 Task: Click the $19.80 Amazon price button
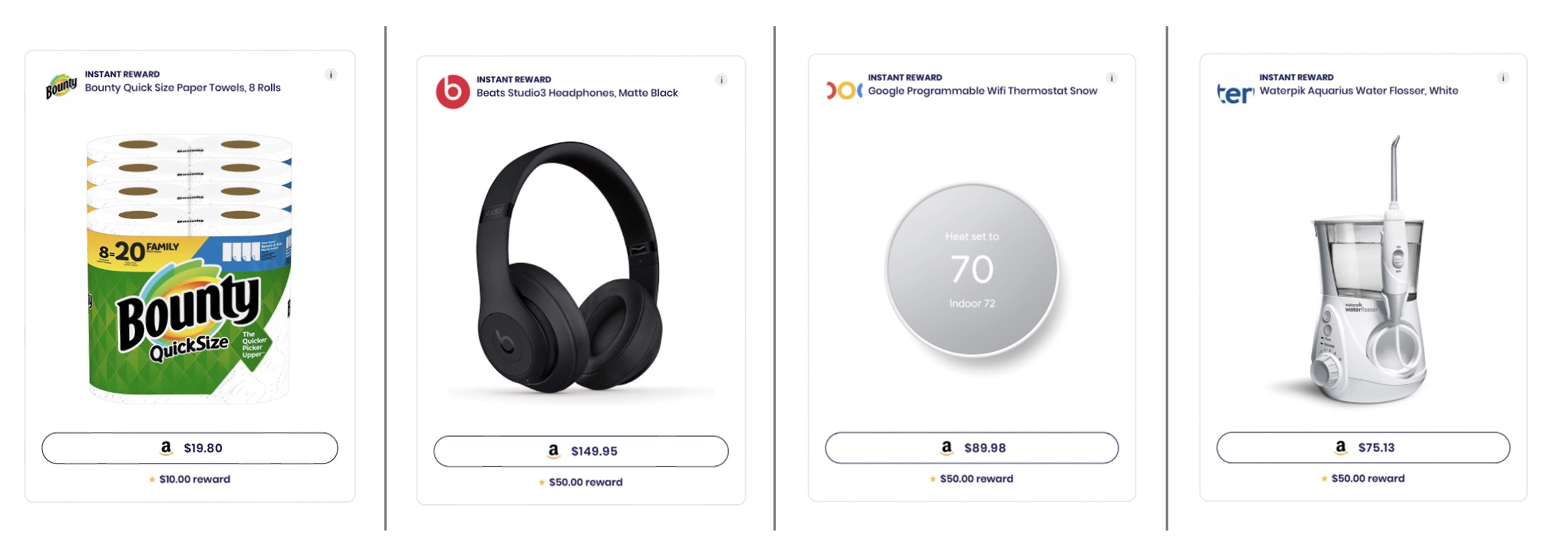(x=190, y=448)
